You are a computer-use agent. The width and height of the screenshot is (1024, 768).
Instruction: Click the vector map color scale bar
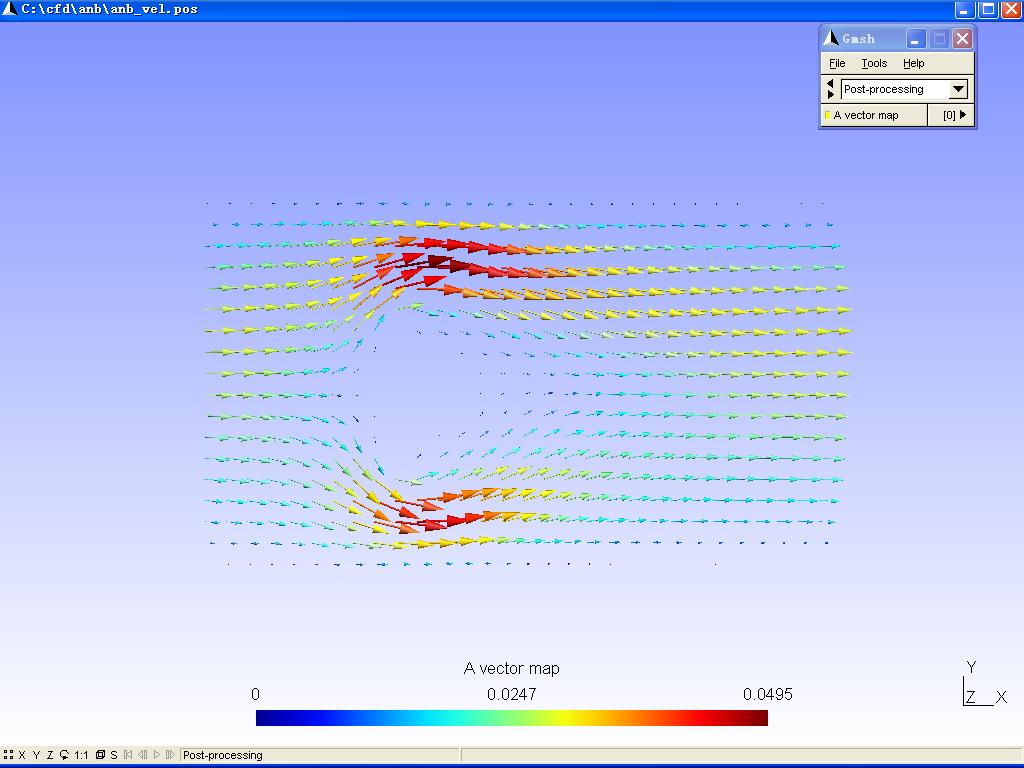(x=511, y=718)
